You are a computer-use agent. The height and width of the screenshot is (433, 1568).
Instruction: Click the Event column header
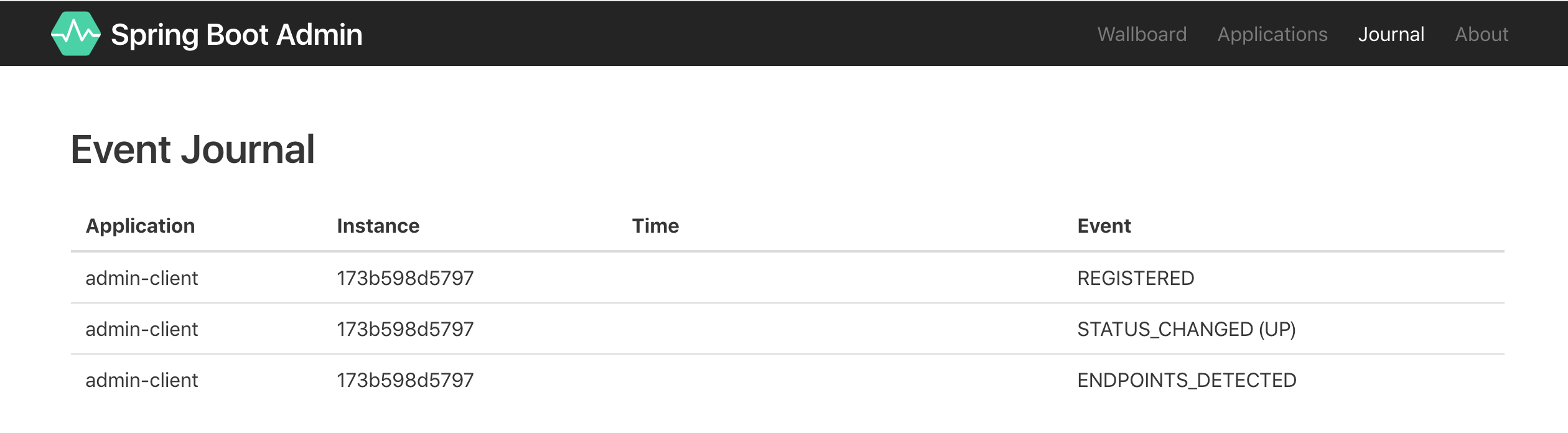click(1104, 226)
